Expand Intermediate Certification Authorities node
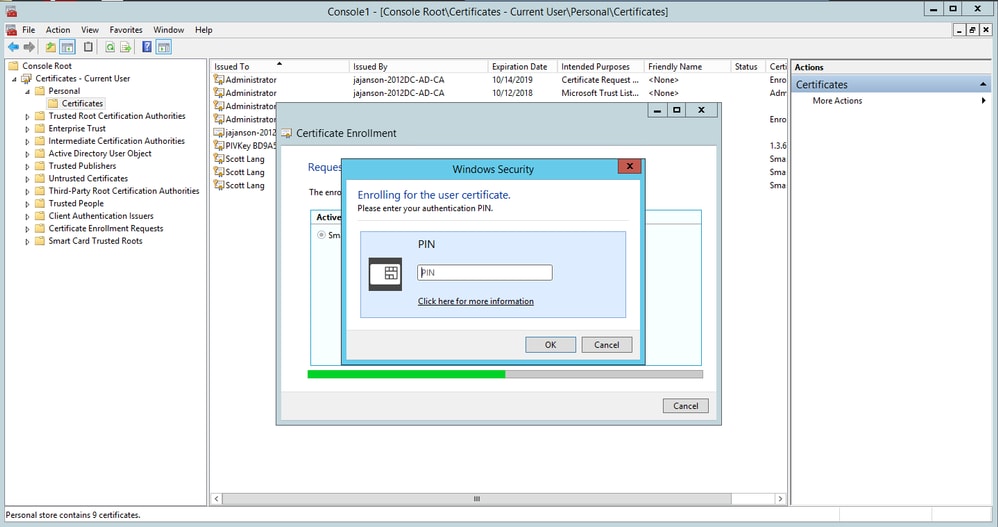 [x=27, y=141]
